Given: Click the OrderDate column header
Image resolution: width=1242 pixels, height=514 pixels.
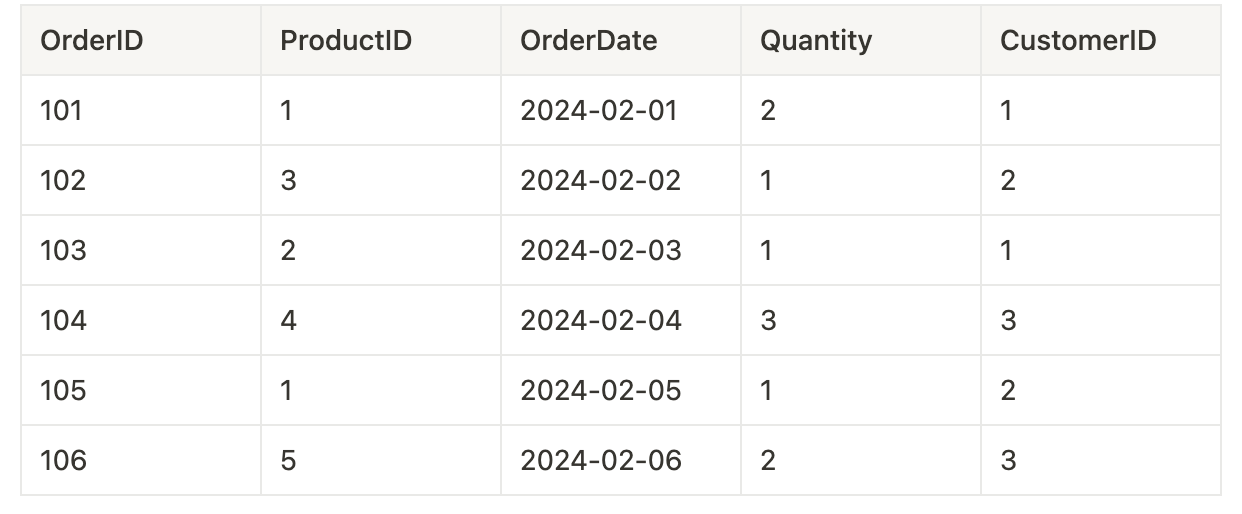Looking at the screenshot, I should point(621,40).
